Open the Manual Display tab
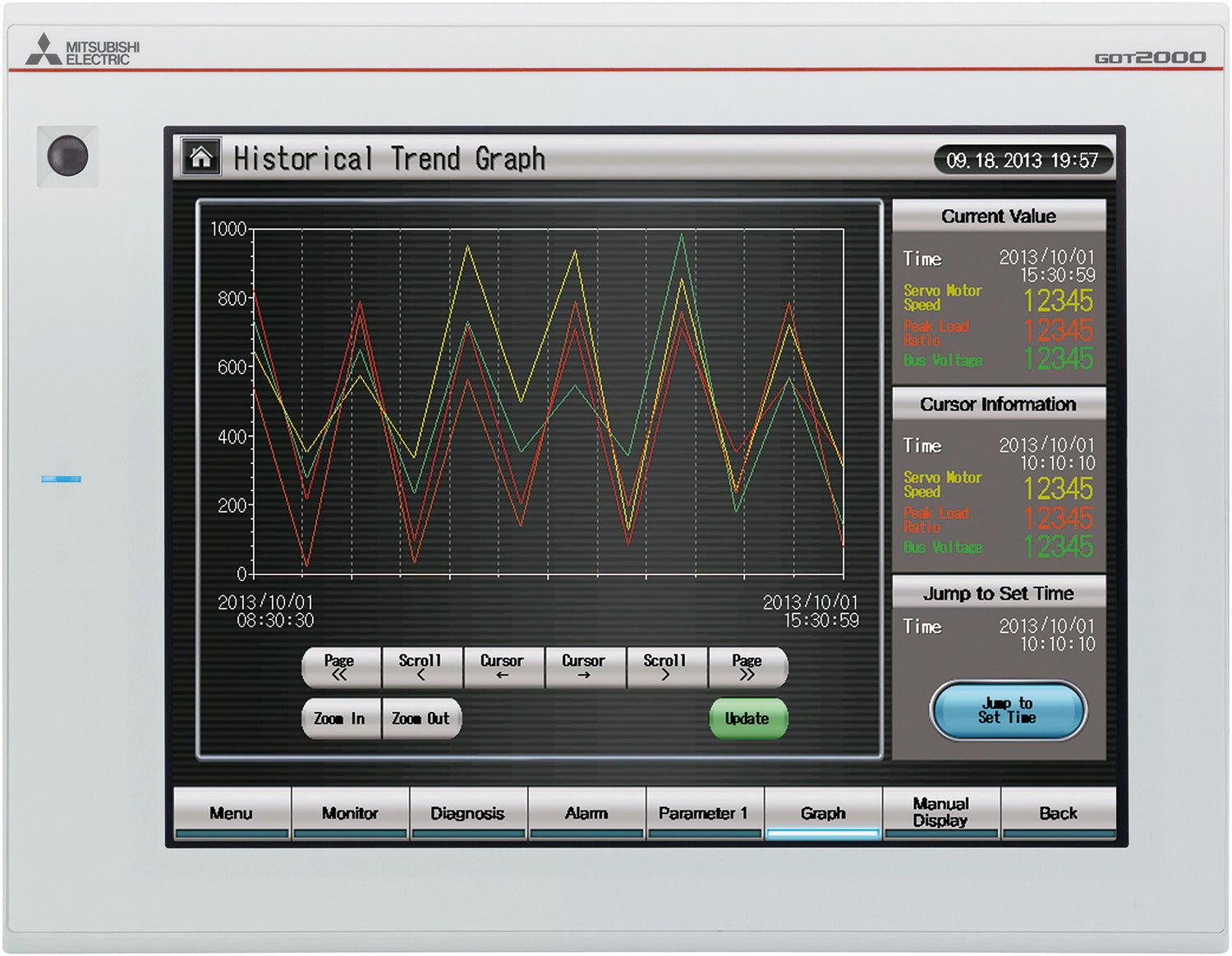The image size is (1232, 956). [x=941, y=812]
